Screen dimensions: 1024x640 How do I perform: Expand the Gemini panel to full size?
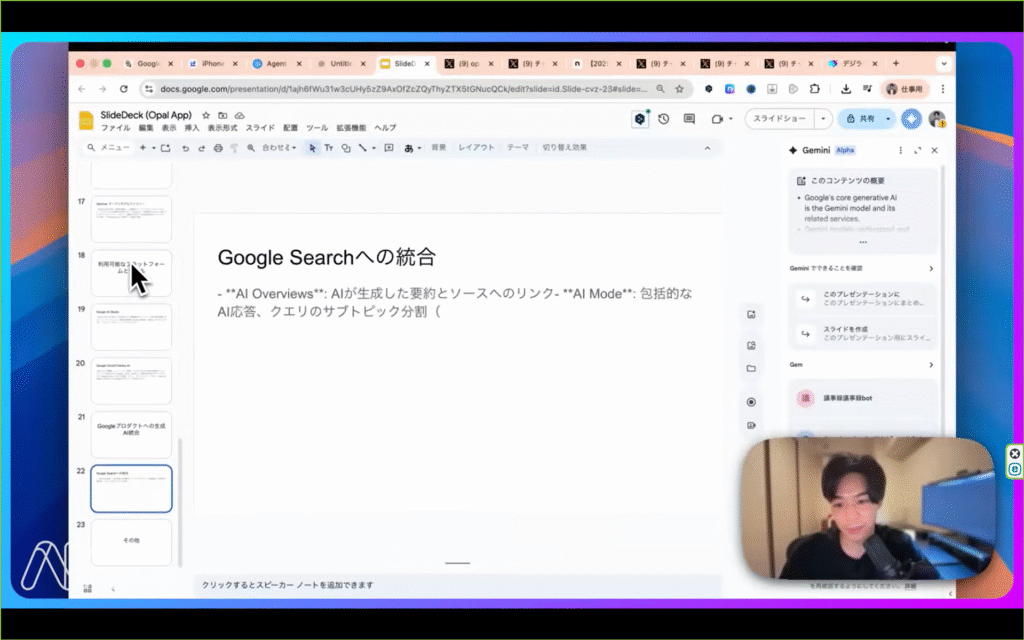(x=917, y=150)
